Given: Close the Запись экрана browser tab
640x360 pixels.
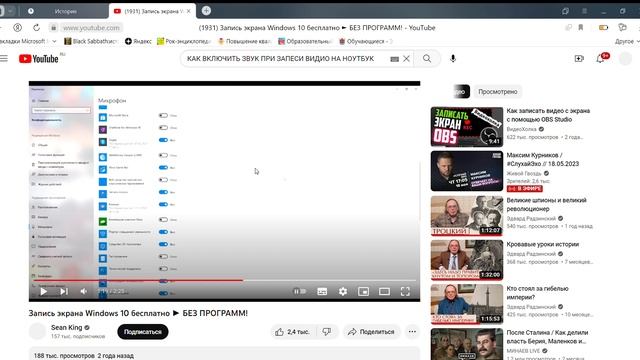Looking at the screenshot, I should 189,11.
